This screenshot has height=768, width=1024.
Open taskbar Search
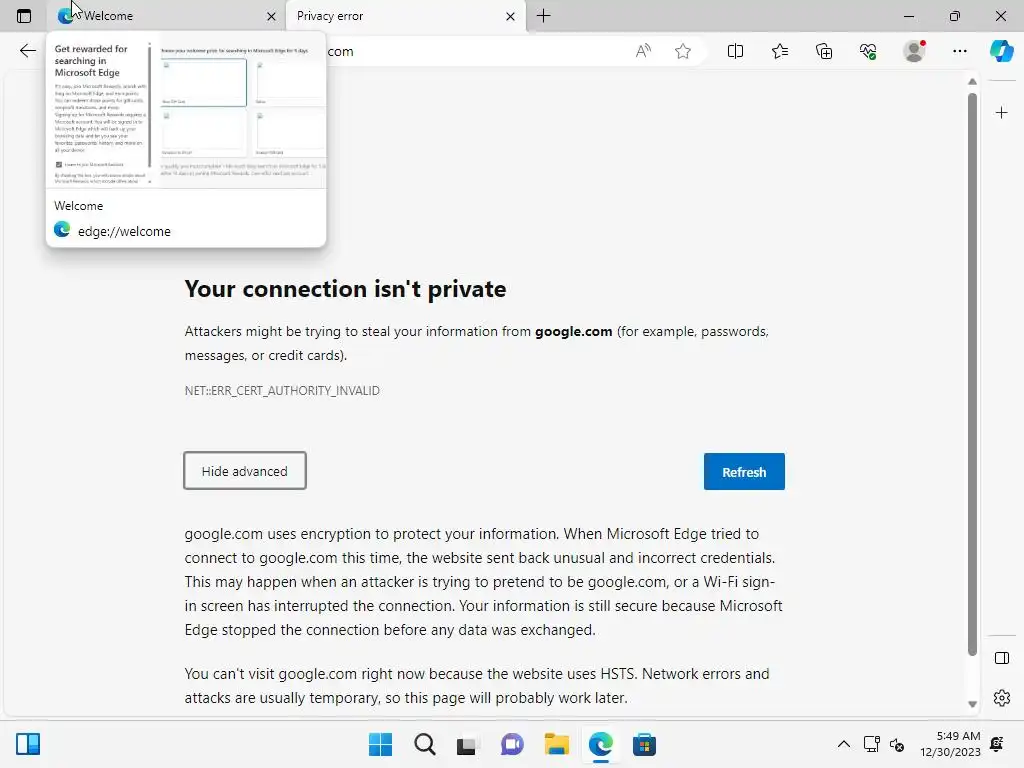tap(424, 744)
